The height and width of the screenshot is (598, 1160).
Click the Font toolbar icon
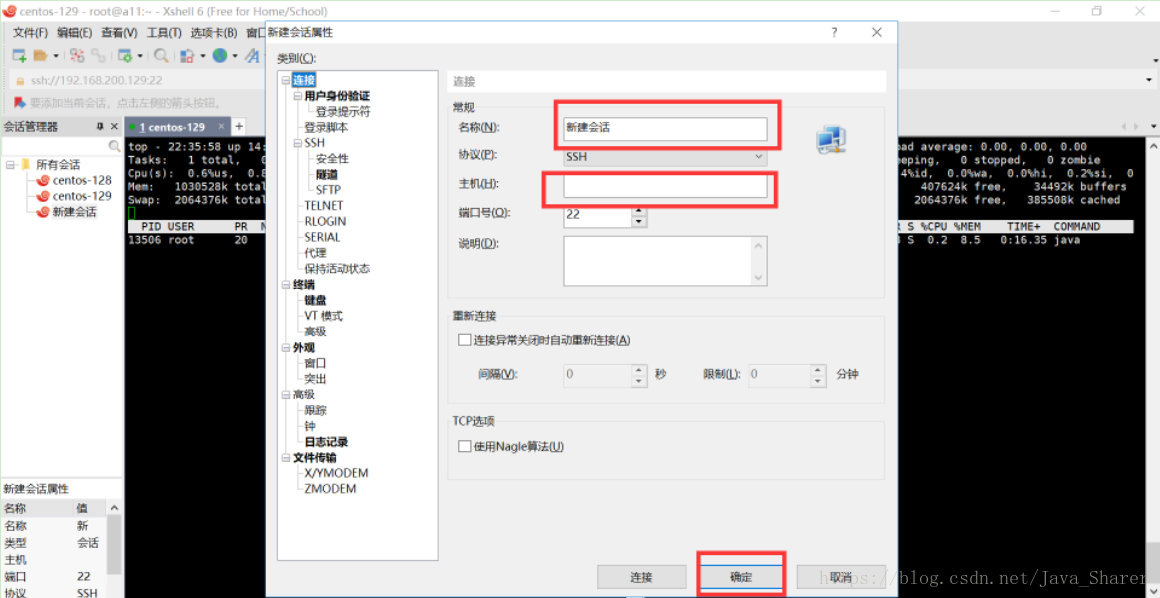[253, 56]
